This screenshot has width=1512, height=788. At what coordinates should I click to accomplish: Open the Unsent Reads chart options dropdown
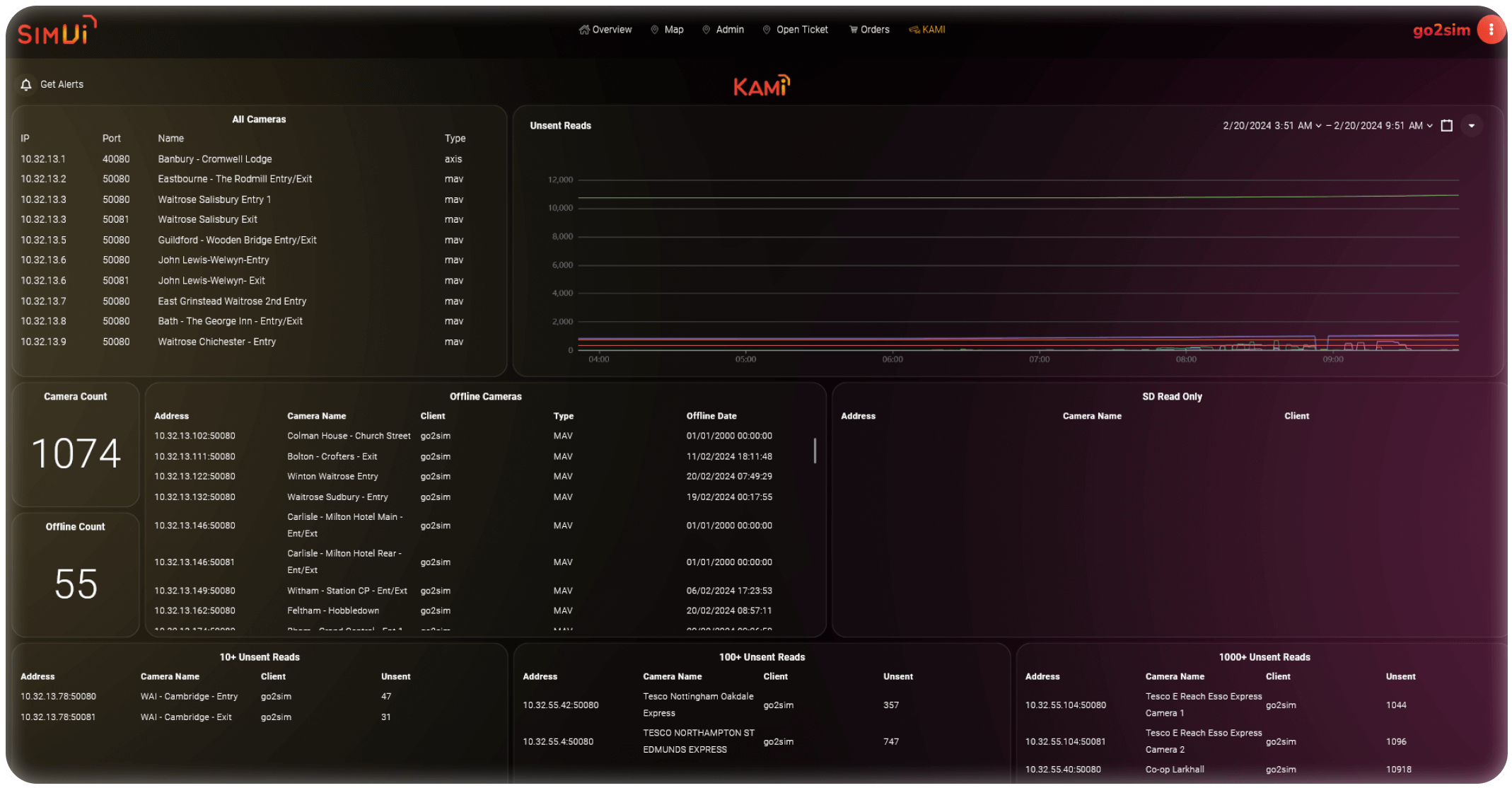tap(1472, 126)
